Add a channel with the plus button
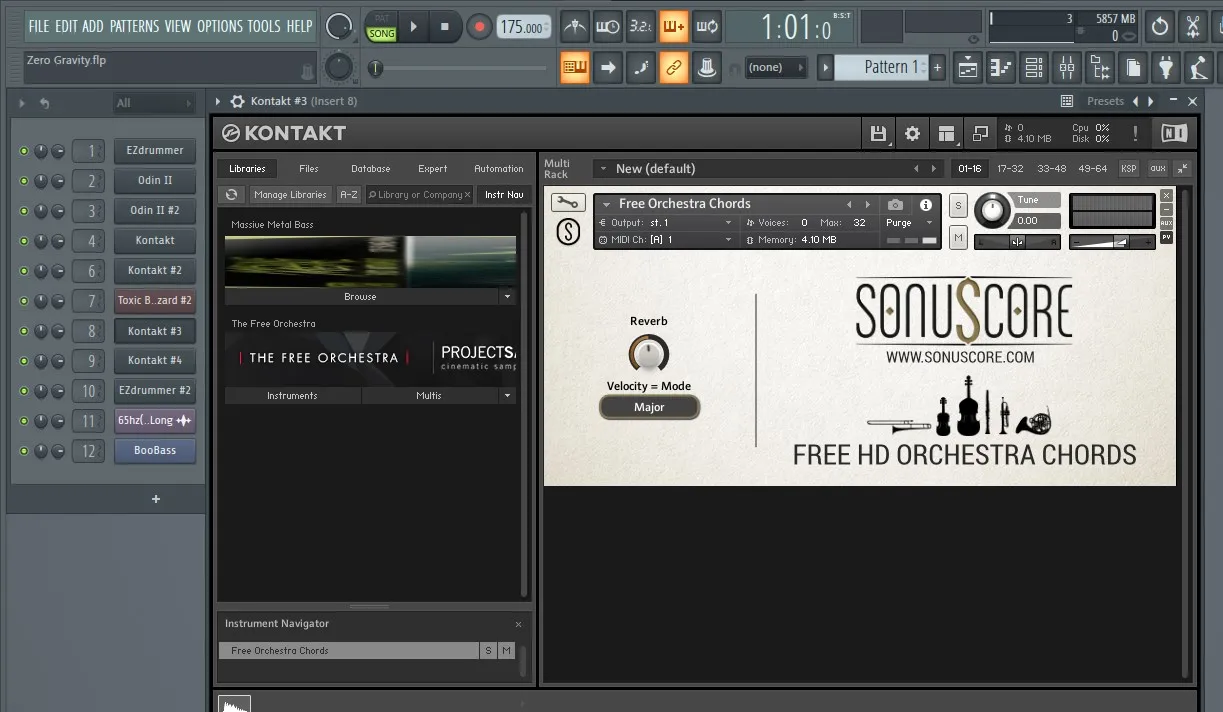This screenshot has width=1223, height=712. point(156,499)
